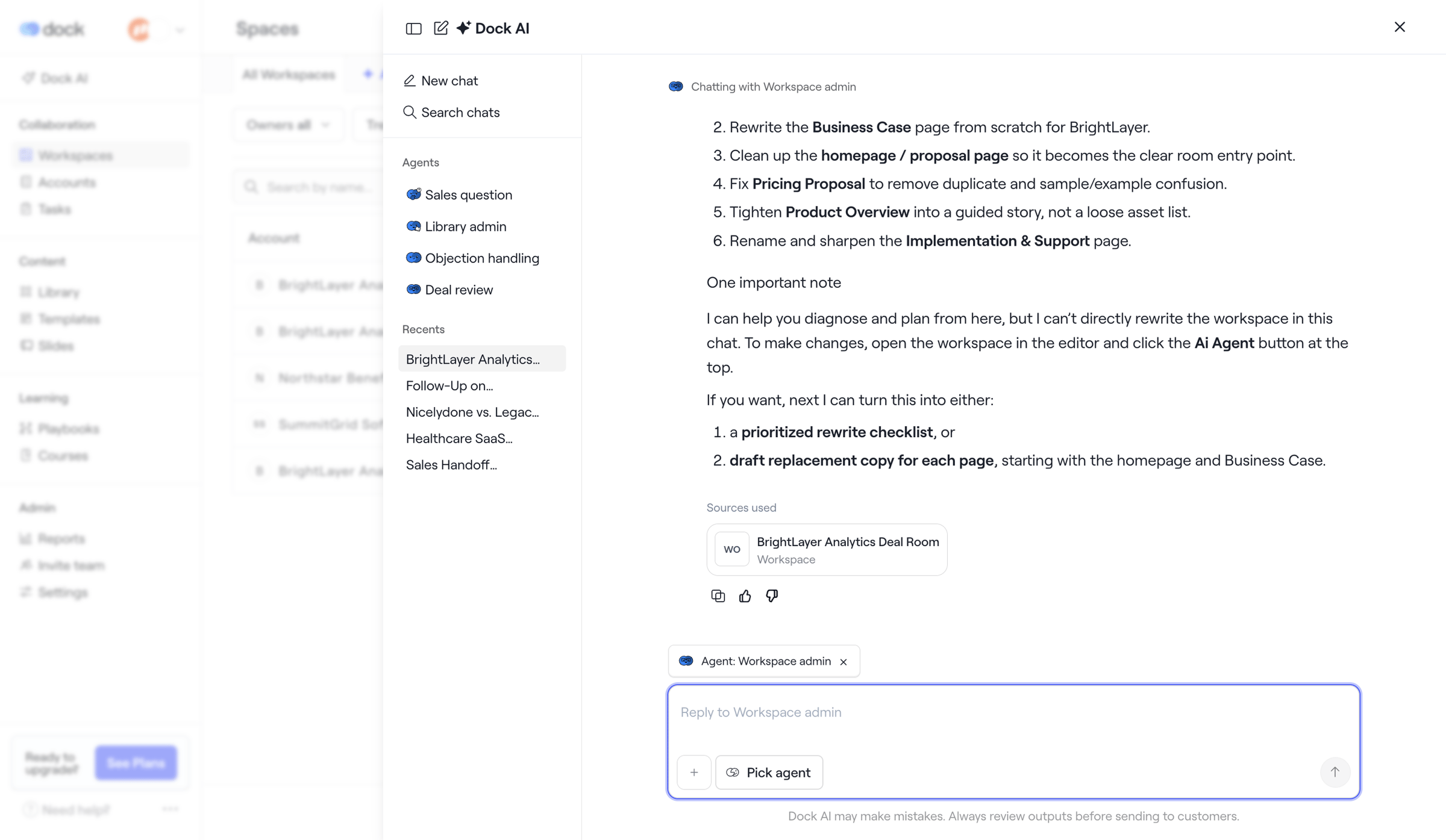
Task: Open Search chats
Action: [x=451, y=113]
